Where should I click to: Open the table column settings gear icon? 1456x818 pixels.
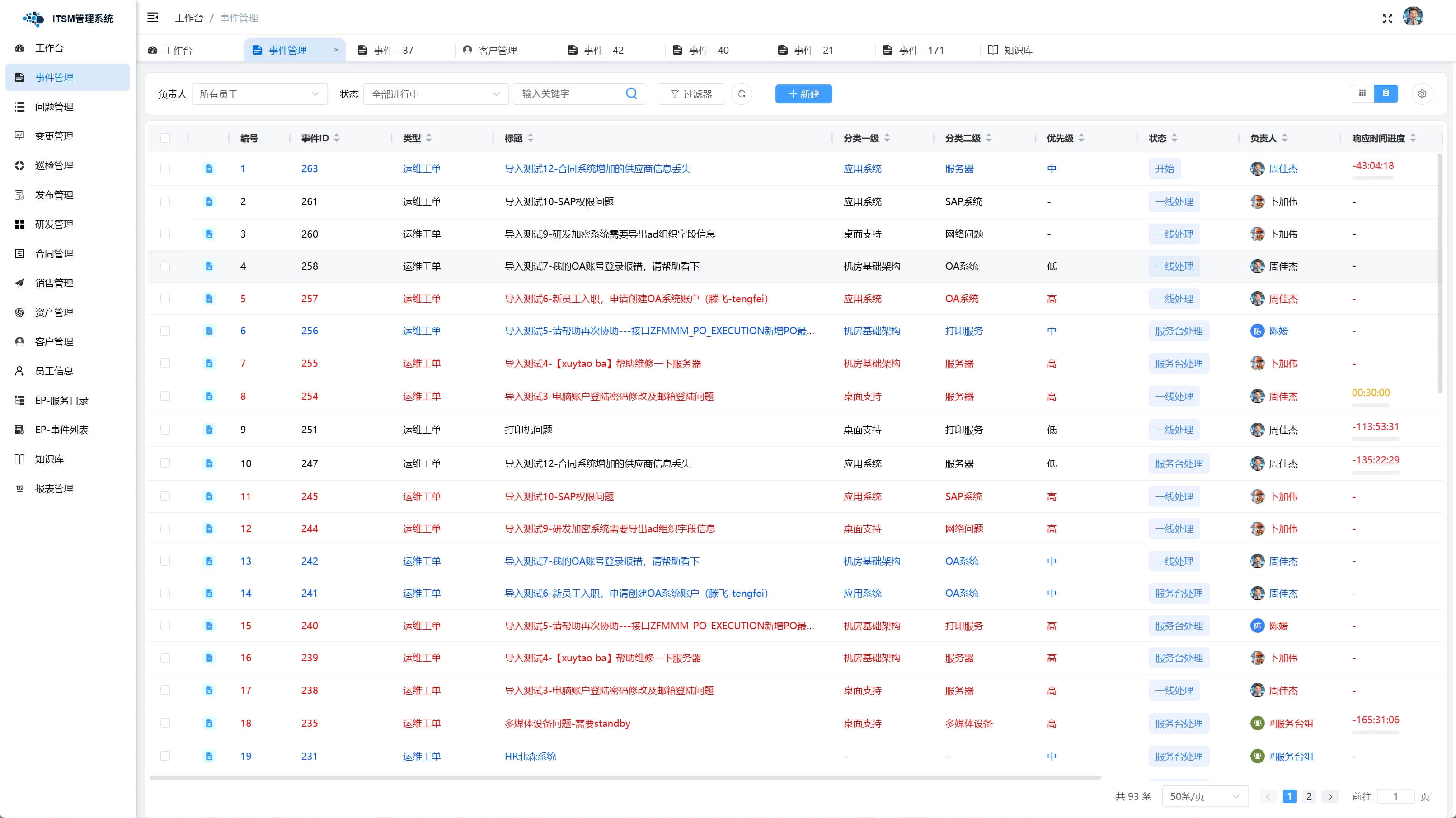point(1422,94)
